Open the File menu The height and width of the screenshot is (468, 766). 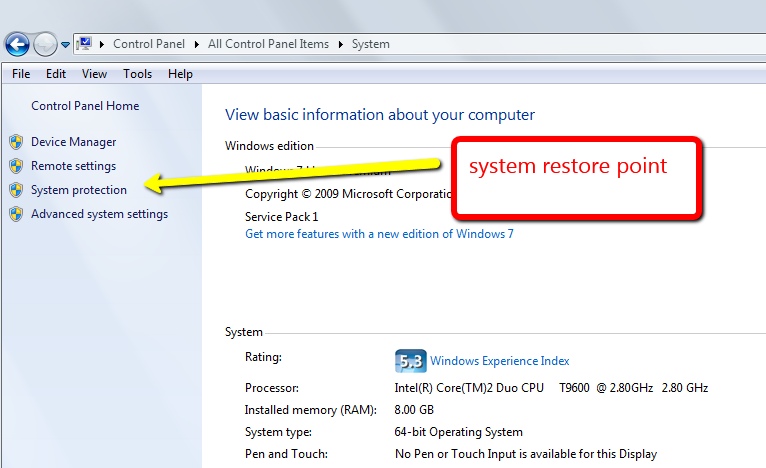(x=21, y=74)
